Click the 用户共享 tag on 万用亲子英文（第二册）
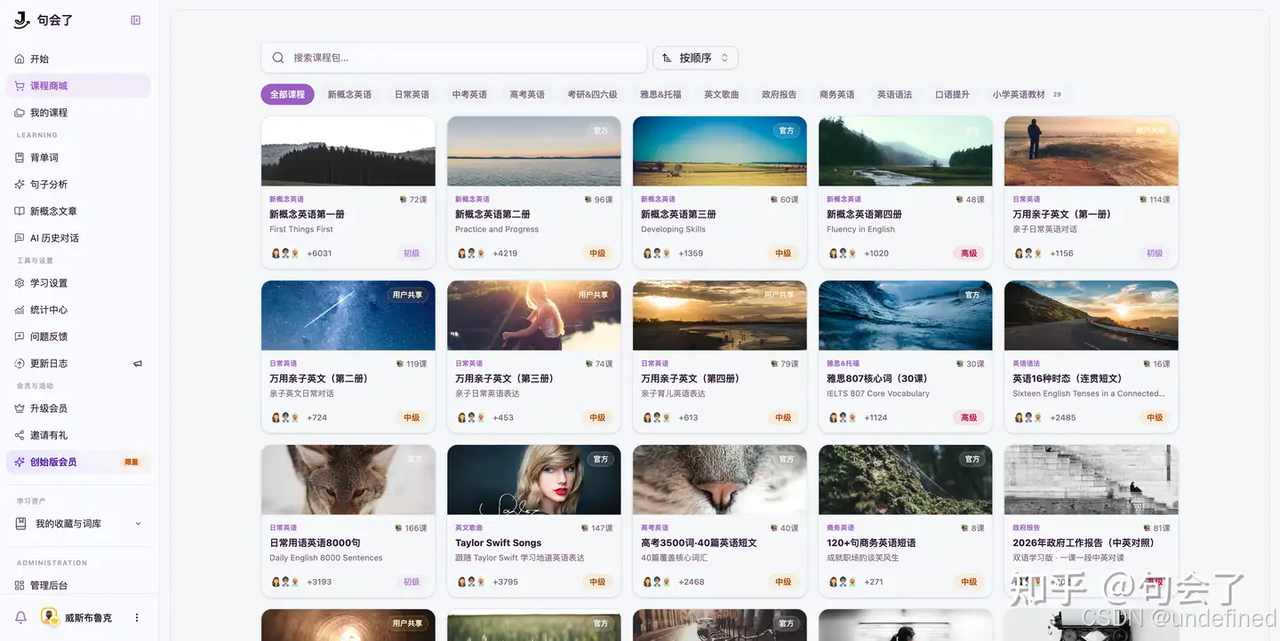This screenshot has width=1280, height=641. [408, 295]
